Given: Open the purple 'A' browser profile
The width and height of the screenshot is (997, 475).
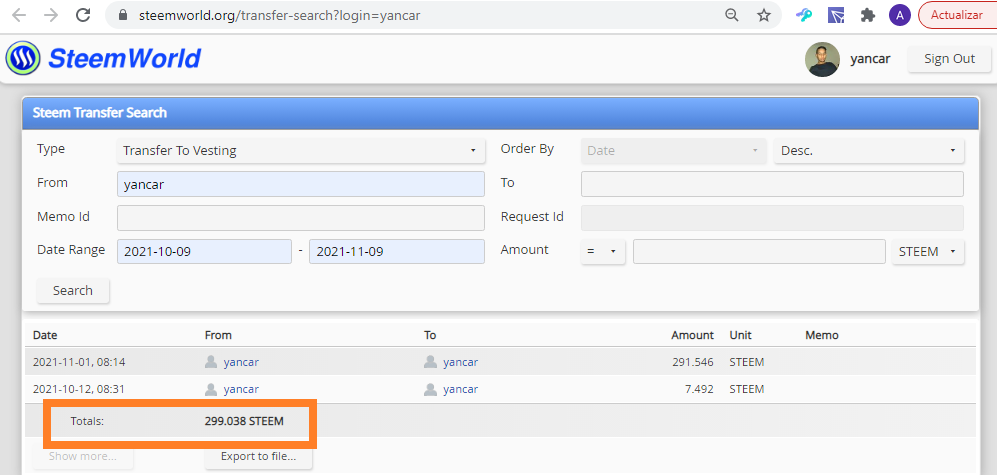Looking at the screenshot, I should pos(899,15).
